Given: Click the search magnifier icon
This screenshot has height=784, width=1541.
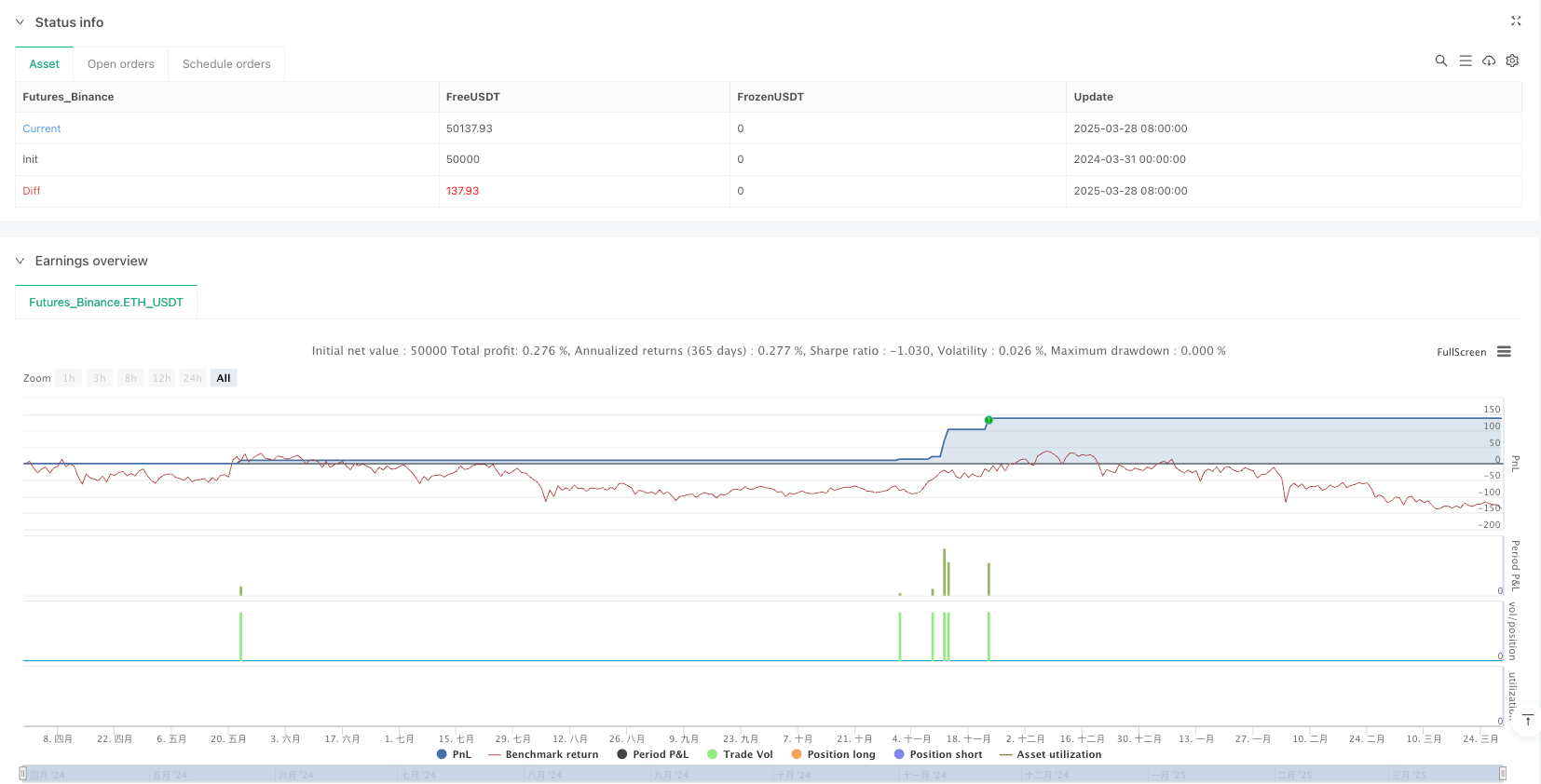Looking at the screenshot, I should 1441,61.
